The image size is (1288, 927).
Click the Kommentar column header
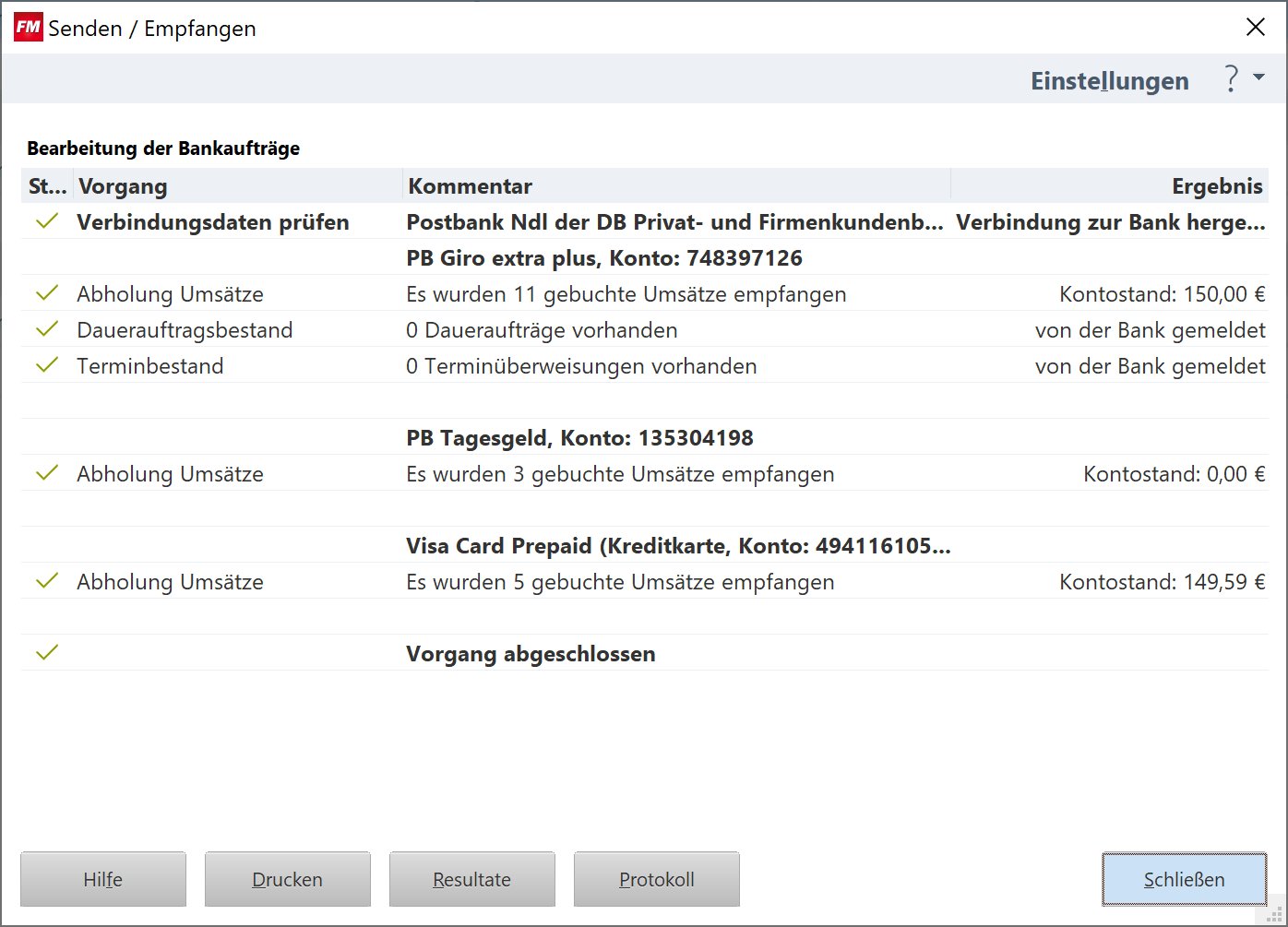[676, 186]
